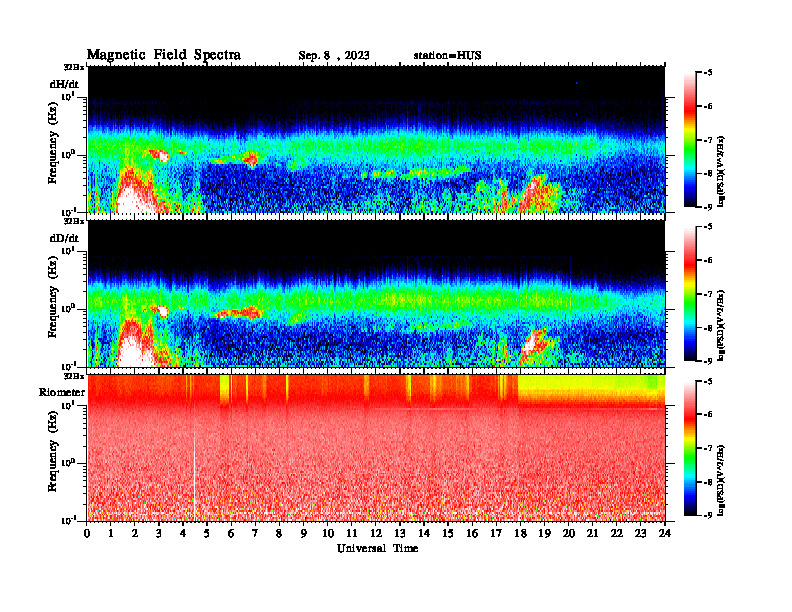The image size is (792, 612).
Task: Select the "dH/dt" panel label
Action: pos(64,84)
